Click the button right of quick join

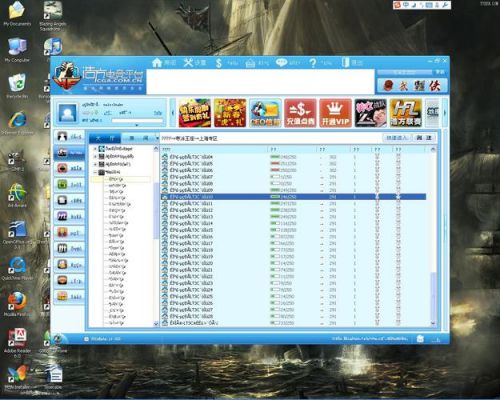tap(424, 138)
